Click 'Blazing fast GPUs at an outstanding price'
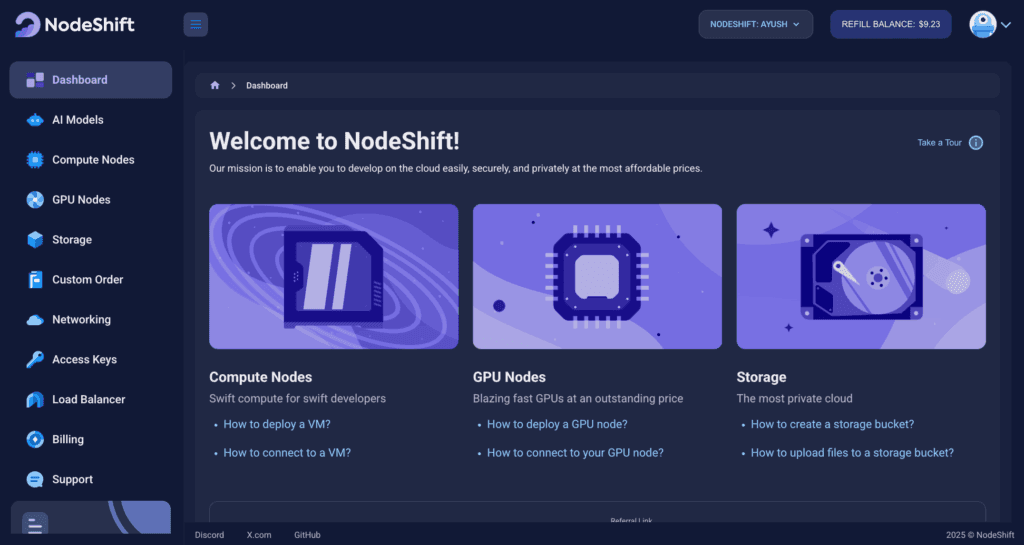The height and width of the screenshot is (545, 1024). [578, 399]
